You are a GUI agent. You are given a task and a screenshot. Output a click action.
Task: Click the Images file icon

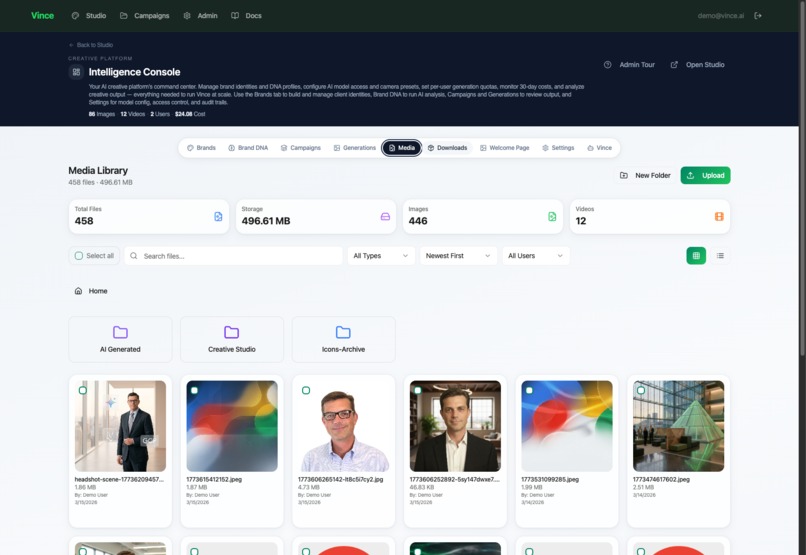coord(552,216)
